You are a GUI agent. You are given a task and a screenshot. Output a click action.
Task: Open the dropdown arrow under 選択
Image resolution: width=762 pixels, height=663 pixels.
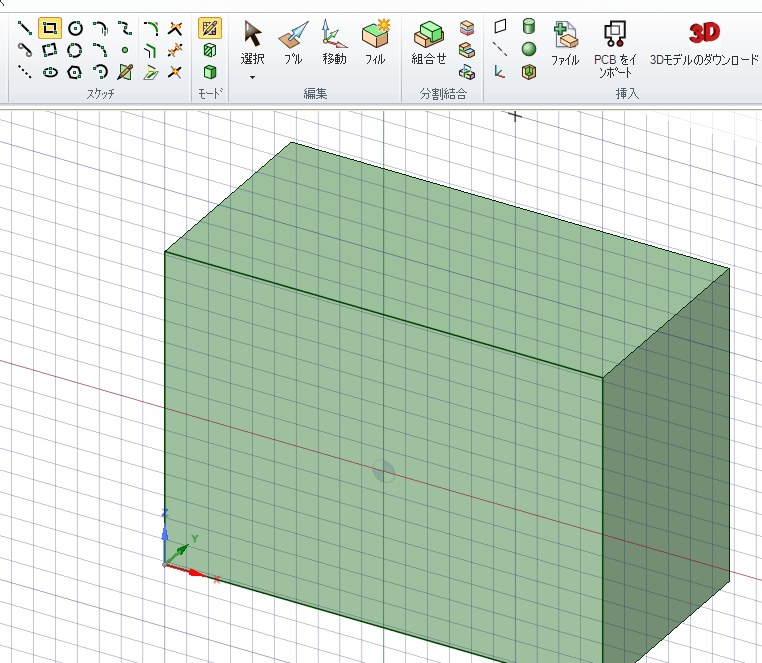coord(253,77)
